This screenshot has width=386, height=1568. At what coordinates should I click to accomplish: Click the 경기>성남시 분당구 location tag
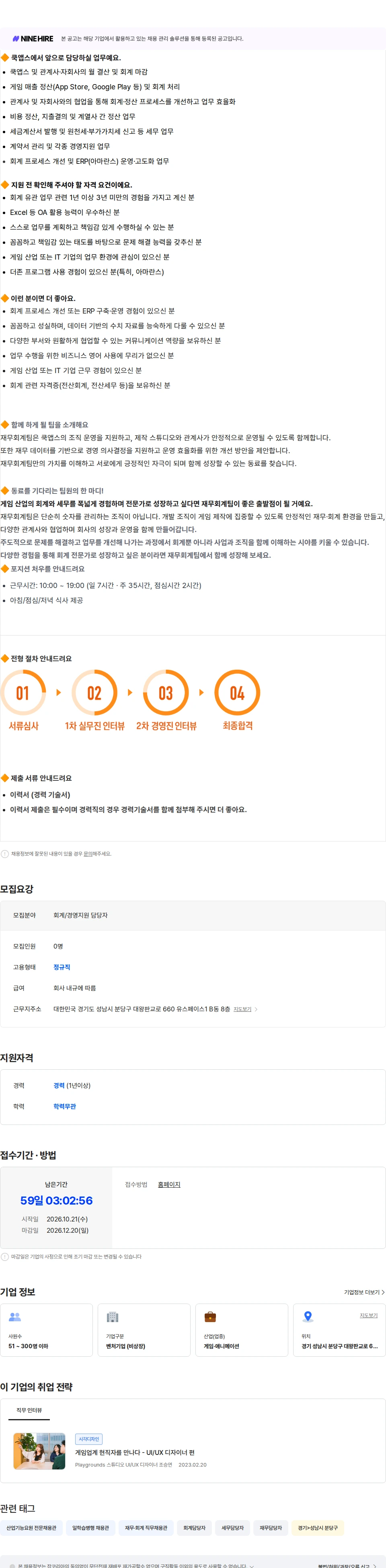click(x=317, y=1527)
